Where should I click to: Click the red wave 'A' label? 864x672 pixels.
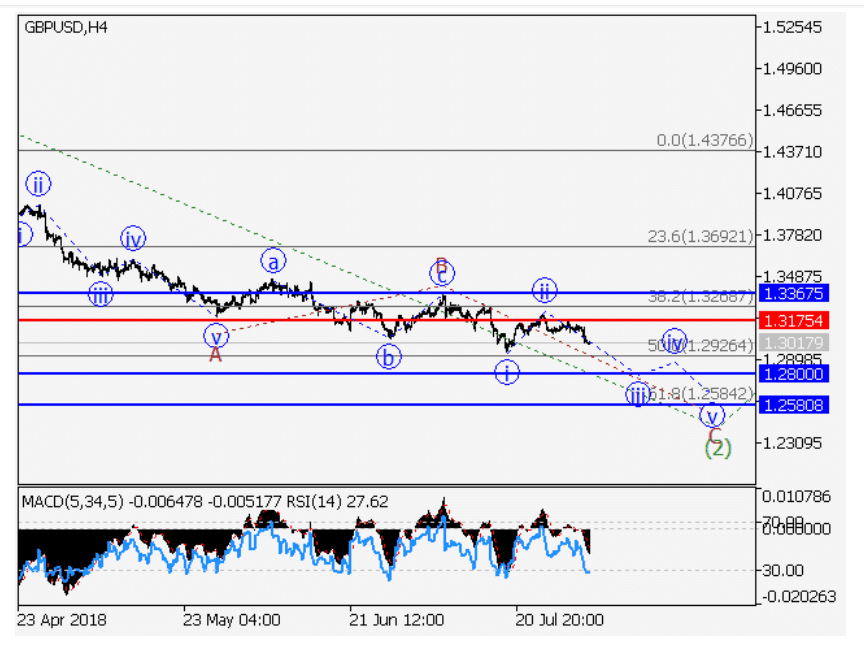[x=215, y=354]
